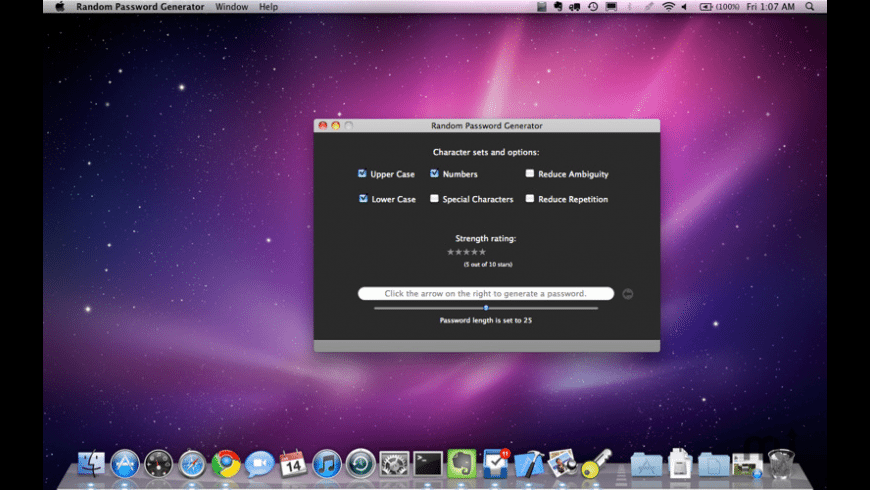The width and height of the screenshot is (870, 490).
Task: Toggle the Upper Case checkbox
Action: click(362, 174)
